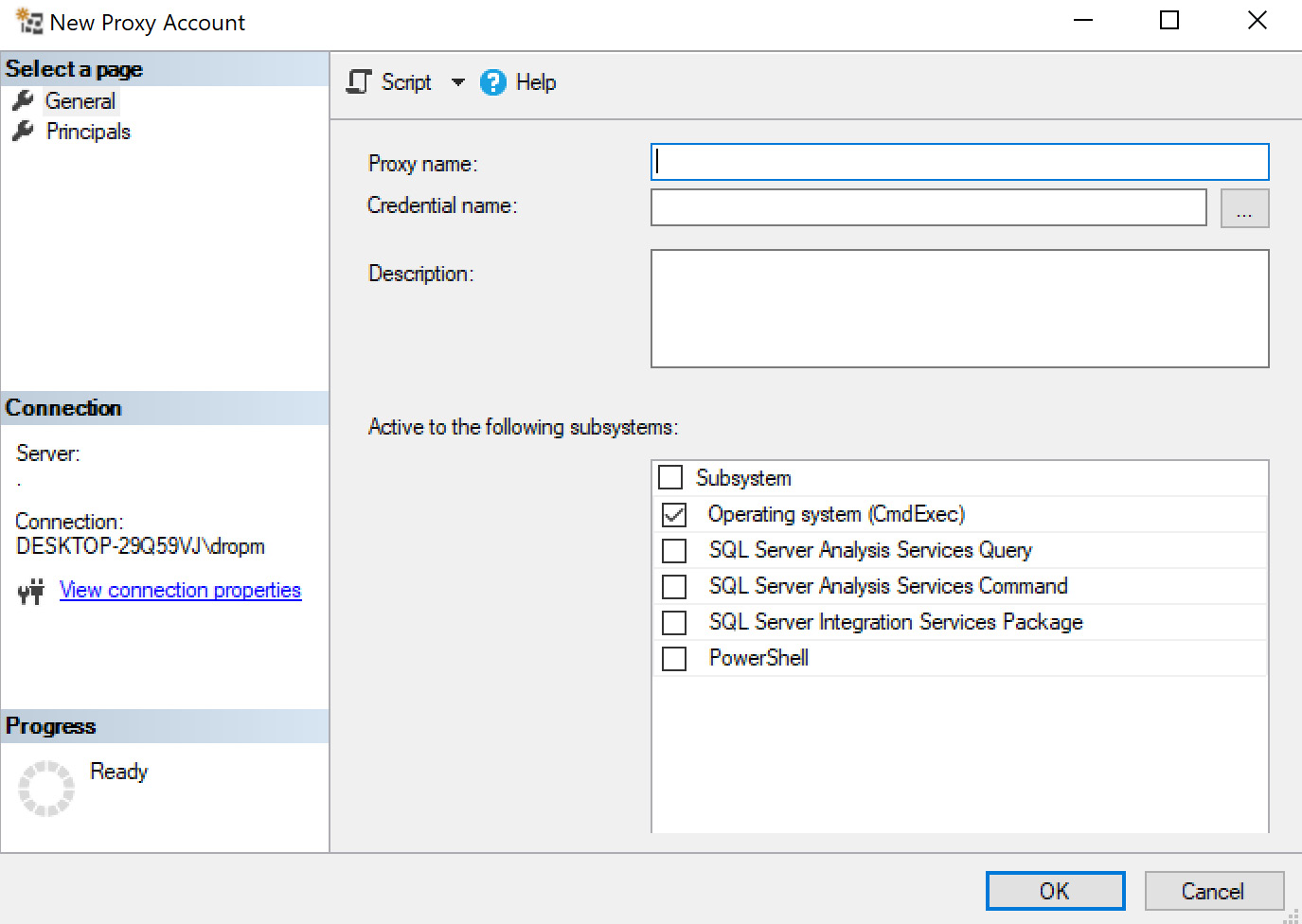Check SQL Server Analysis Services Query
The height and width of the screenshot is (924, 1302).
tap(674, 550)
